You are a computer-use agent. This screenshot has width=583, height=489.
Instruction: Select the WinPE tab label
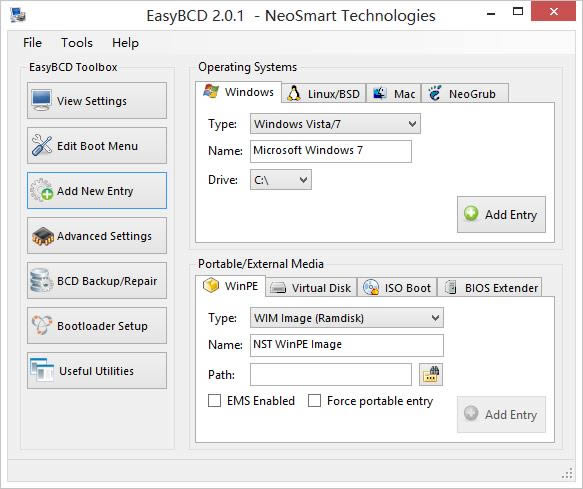click(x=241, y=286)
